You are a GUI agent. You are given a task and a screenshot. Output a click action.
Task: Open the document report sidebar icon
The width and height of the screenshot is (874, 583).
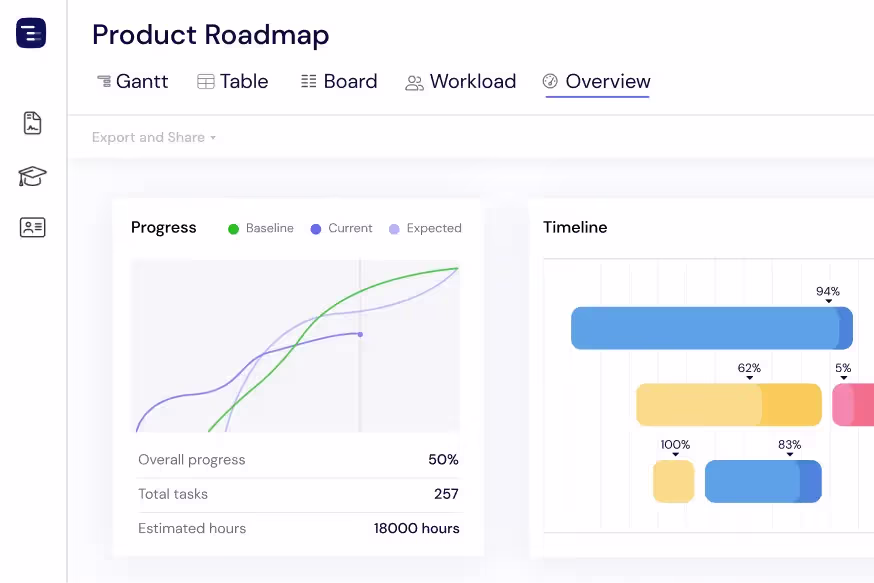(32, 123)
